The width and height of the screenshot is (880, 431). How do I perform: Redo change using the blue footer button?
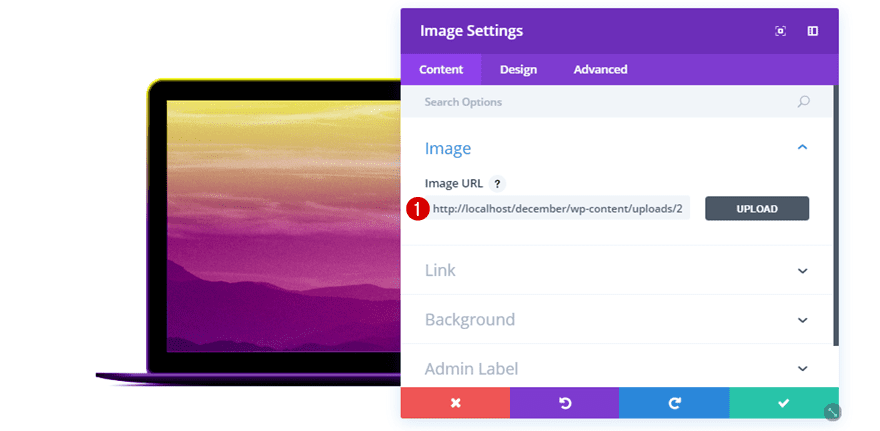[674, 403]
